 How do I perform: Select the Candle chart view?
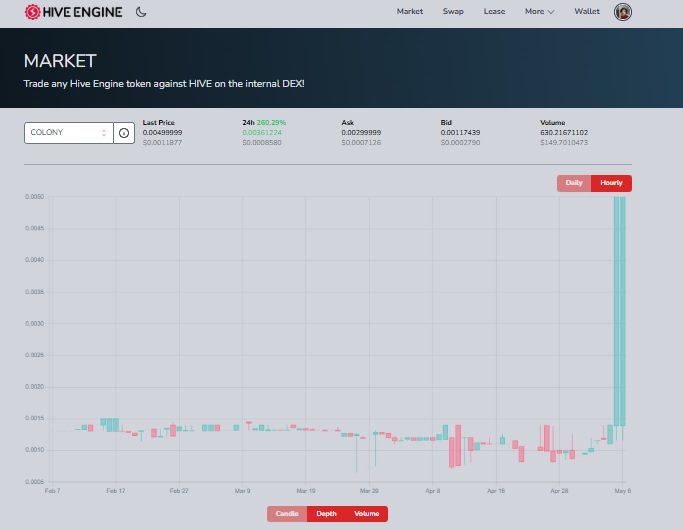click(x=287, y=514)
